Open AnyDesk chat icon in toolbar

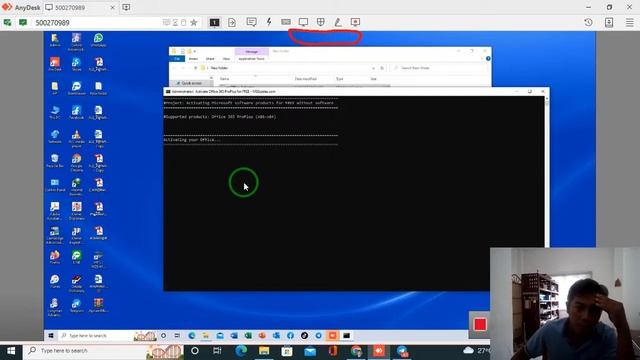point(251,22)
